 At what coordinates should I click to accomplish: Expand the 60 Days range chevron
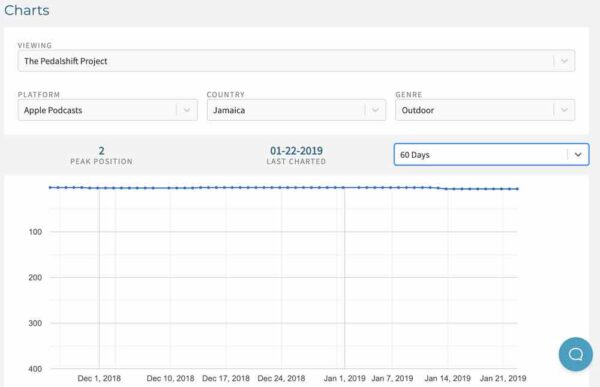[x=578, y=155]
